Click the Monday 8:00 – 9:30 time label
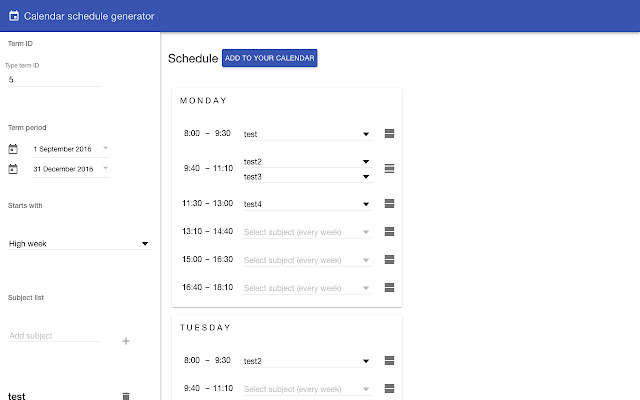The image size is (640, 400). coord(207,133)
